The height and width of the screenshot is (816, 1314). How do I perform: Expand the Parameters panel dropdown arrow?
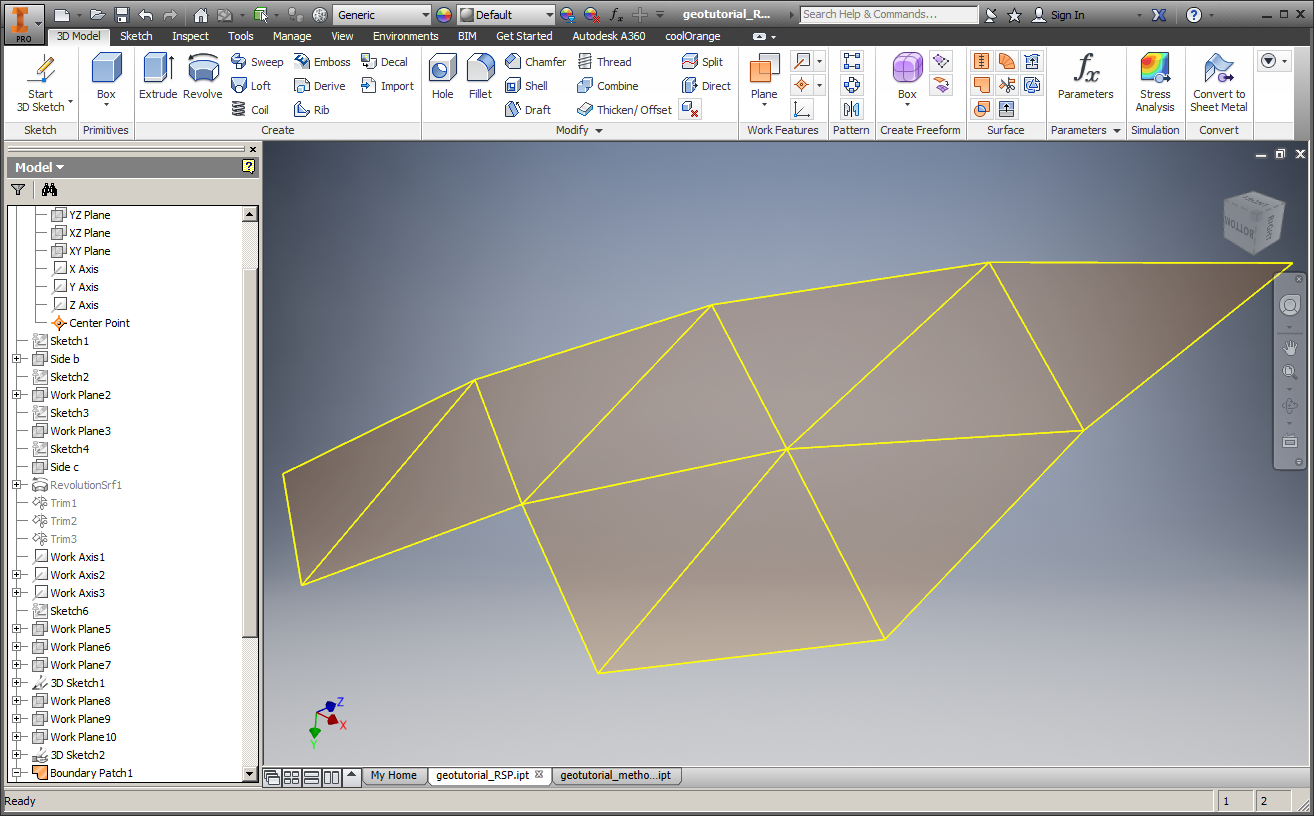click(x=1117, y=131)
